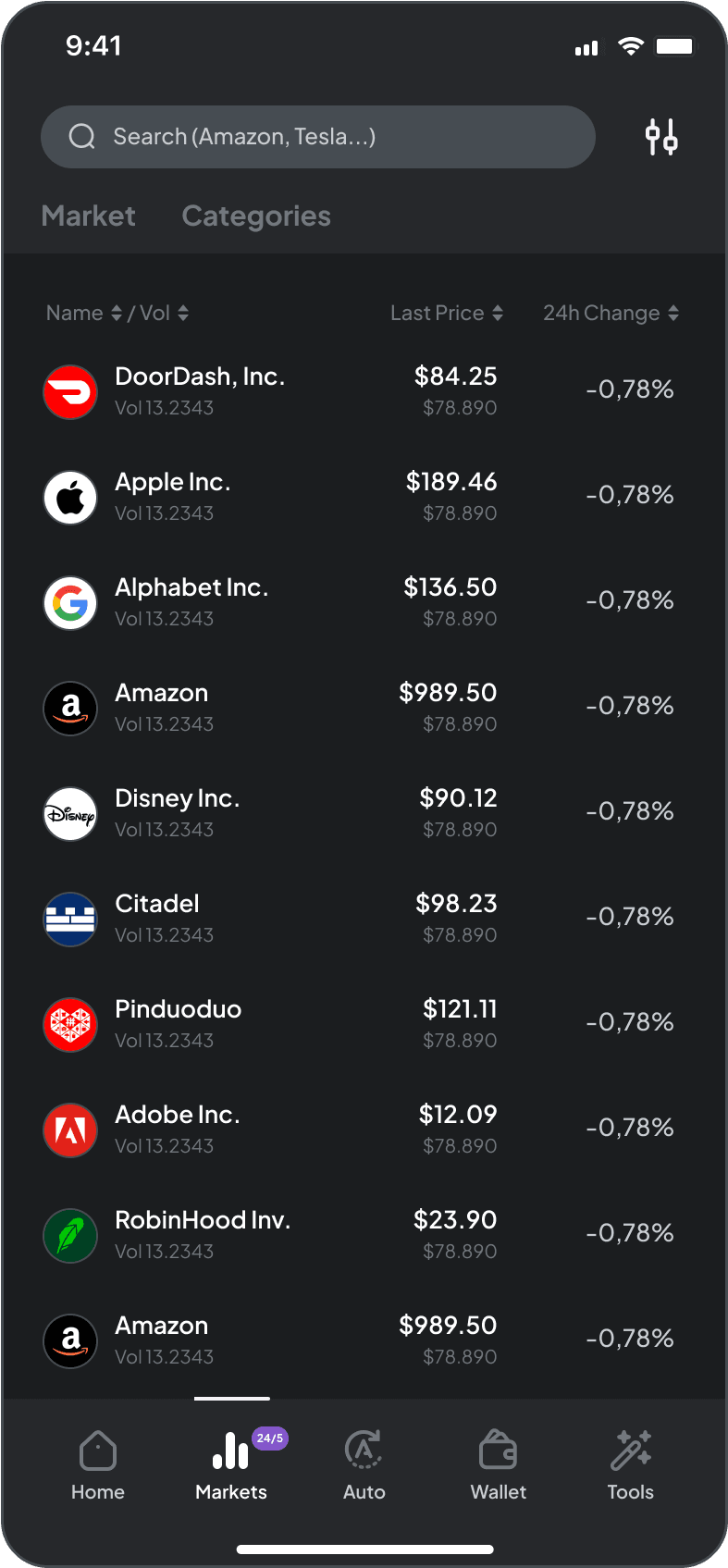Tap the Adobe logo icon
This screenshot has height=1568, width=728.
point(70,1130)
